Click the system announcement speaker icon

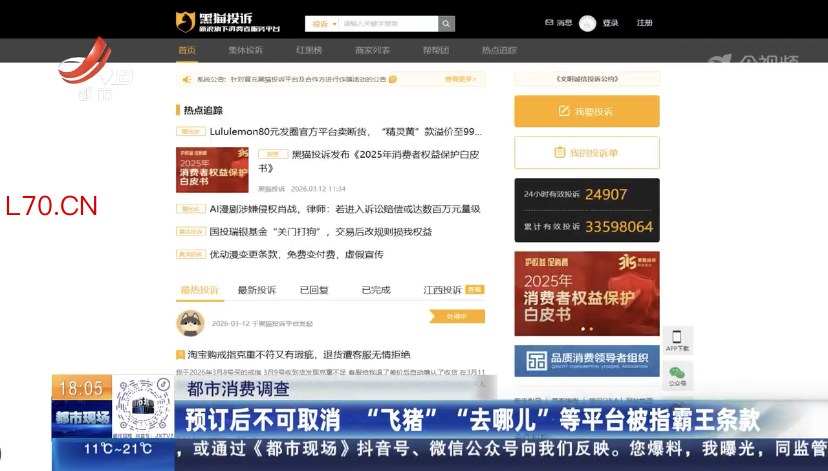coord(186,79)
